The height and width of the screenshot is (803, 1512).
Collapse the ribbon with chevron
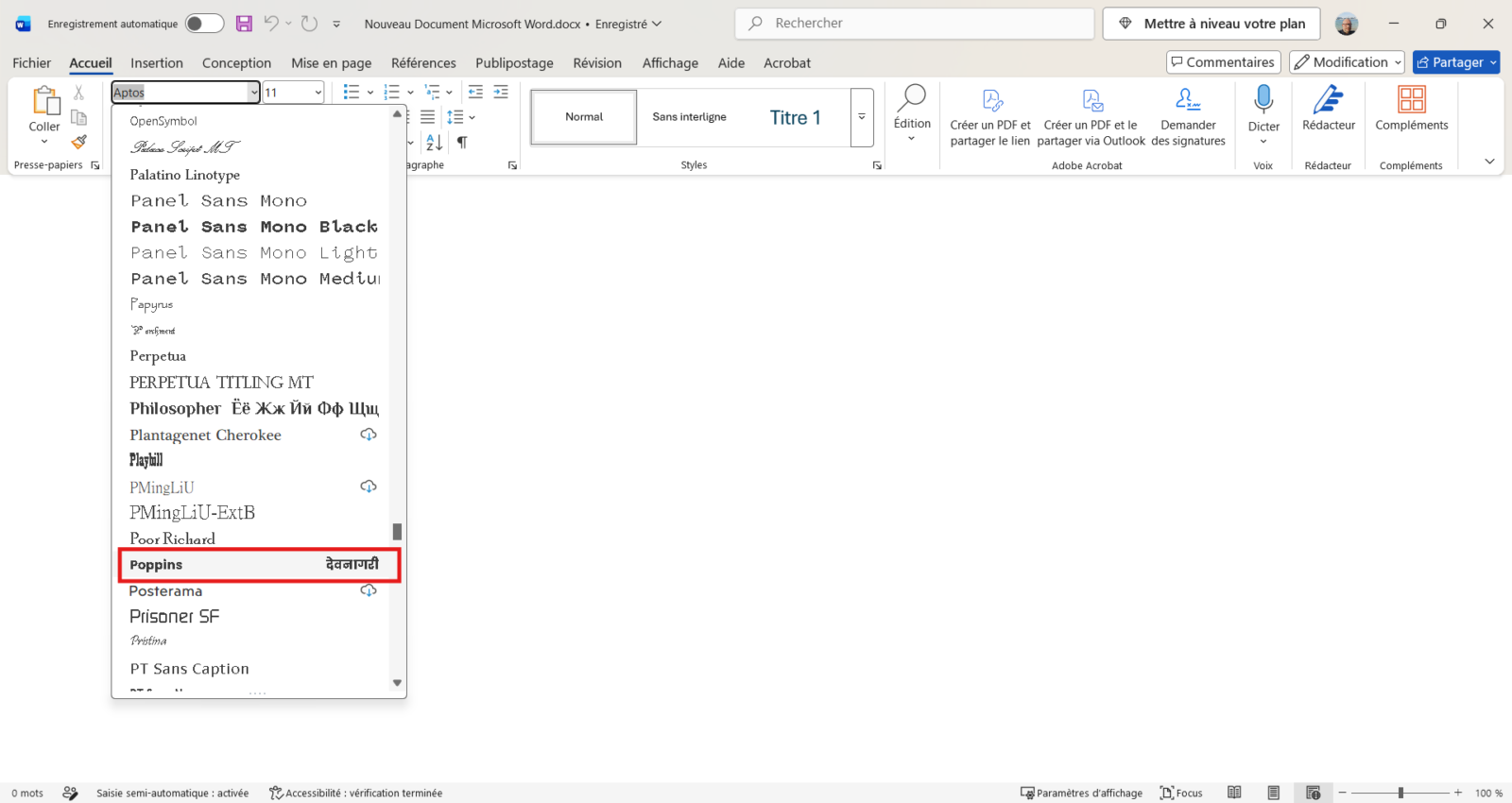1489,162
